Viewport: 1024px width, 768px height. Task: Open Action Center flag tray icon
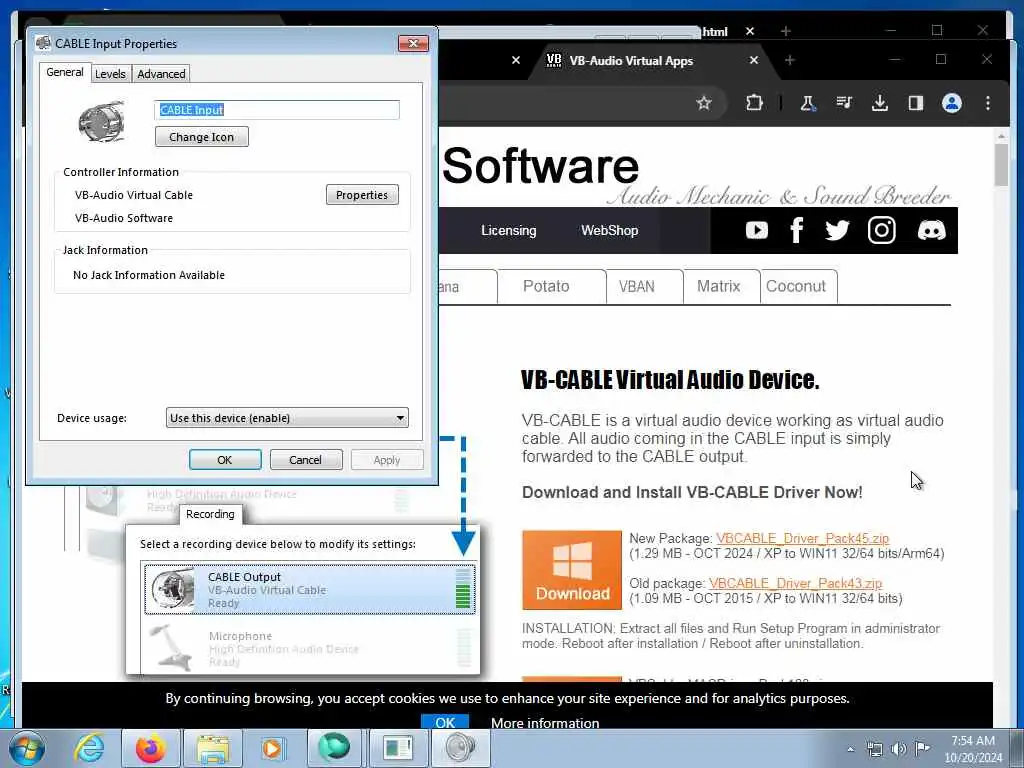tap(922, 748)
